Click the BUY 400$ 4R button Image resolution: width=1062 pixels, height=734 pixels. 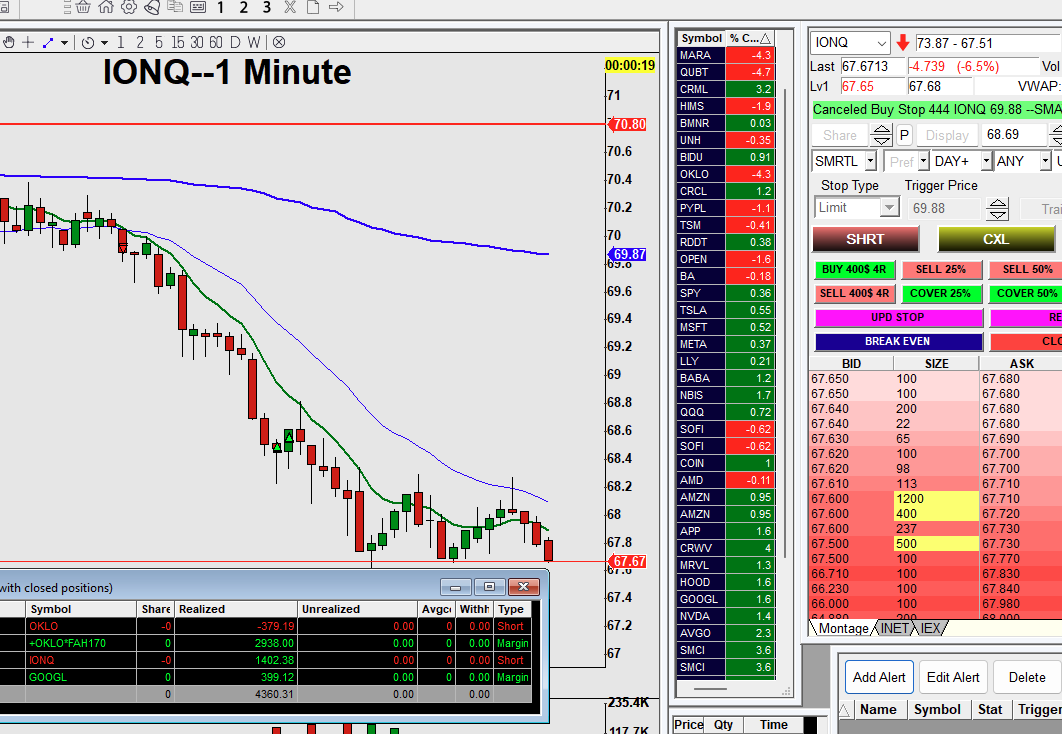click(x=854, y=269)
